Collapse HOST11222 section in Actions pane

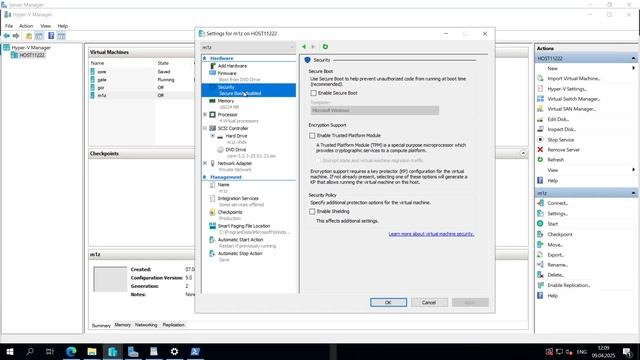click(633, 58)
